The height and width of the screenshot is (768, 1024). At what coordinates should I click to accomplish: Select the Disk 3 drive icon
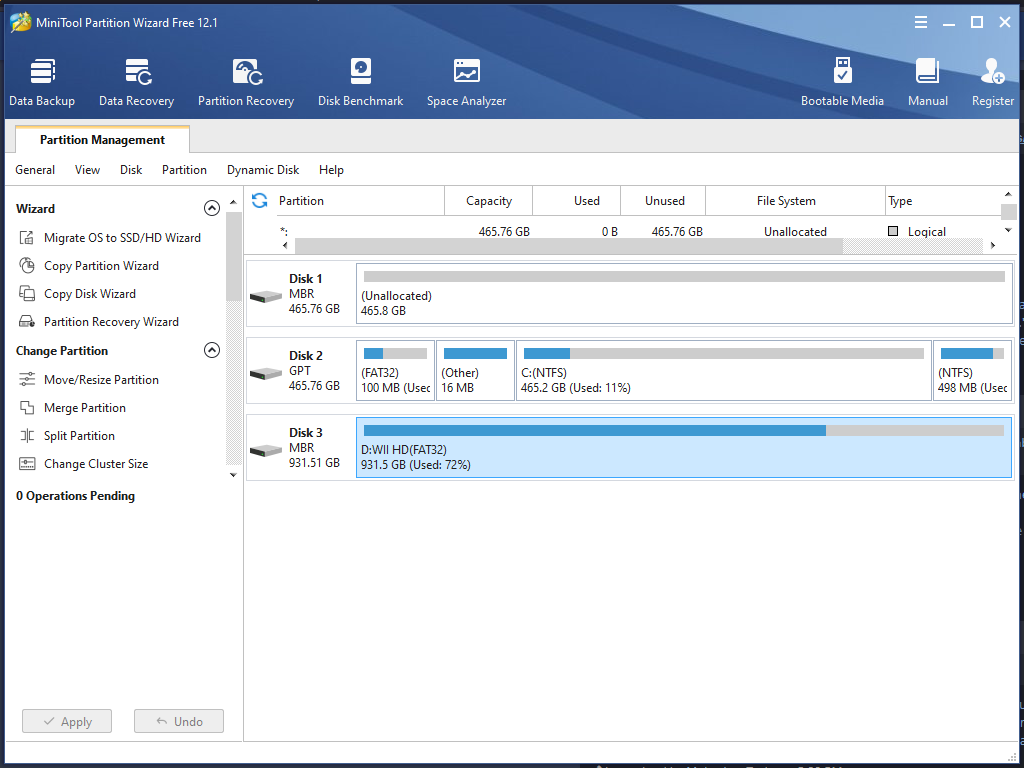[x=266, y=451]
